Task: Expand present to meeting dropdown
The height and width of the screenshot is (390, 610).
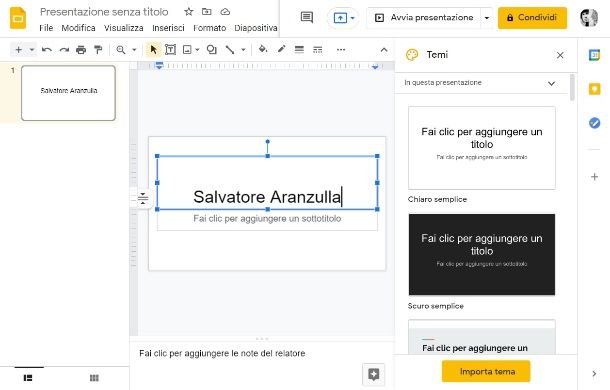Action: pyautogui.click(x=352, y=18)
